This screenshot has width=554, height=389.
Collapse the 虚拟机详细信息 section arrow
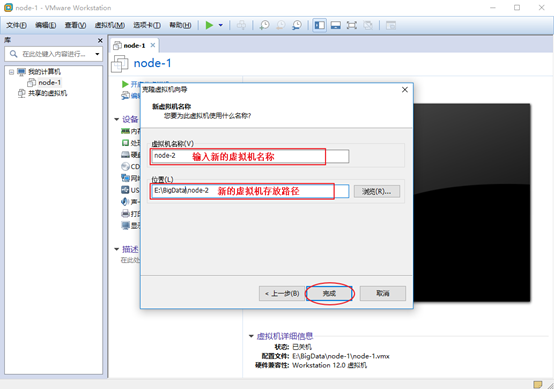pos(251,336)
